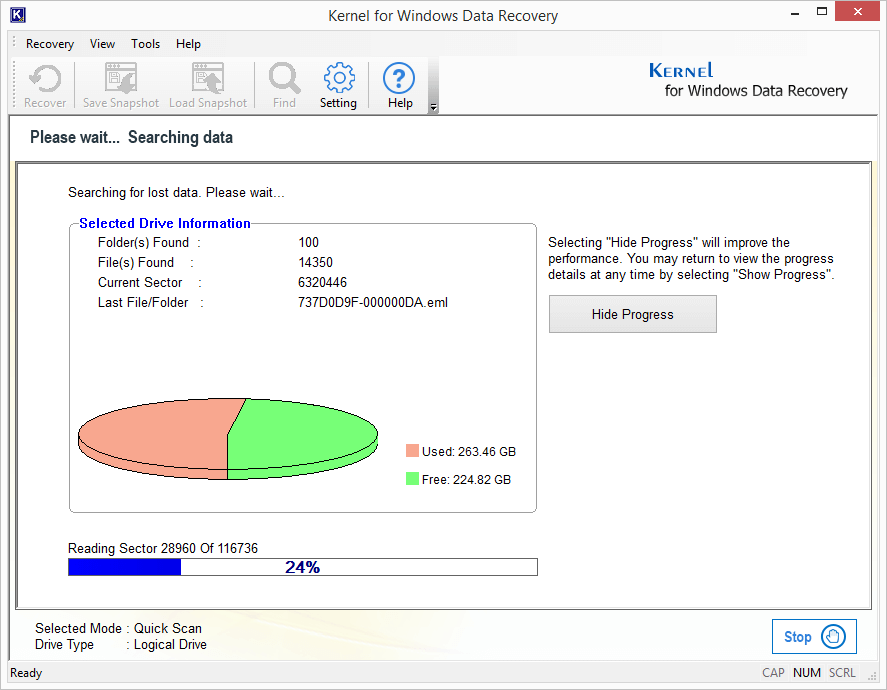The image size is (887, 690).
Task: Click the SCRL status bar indicator
Action: (x=842, y=673)
